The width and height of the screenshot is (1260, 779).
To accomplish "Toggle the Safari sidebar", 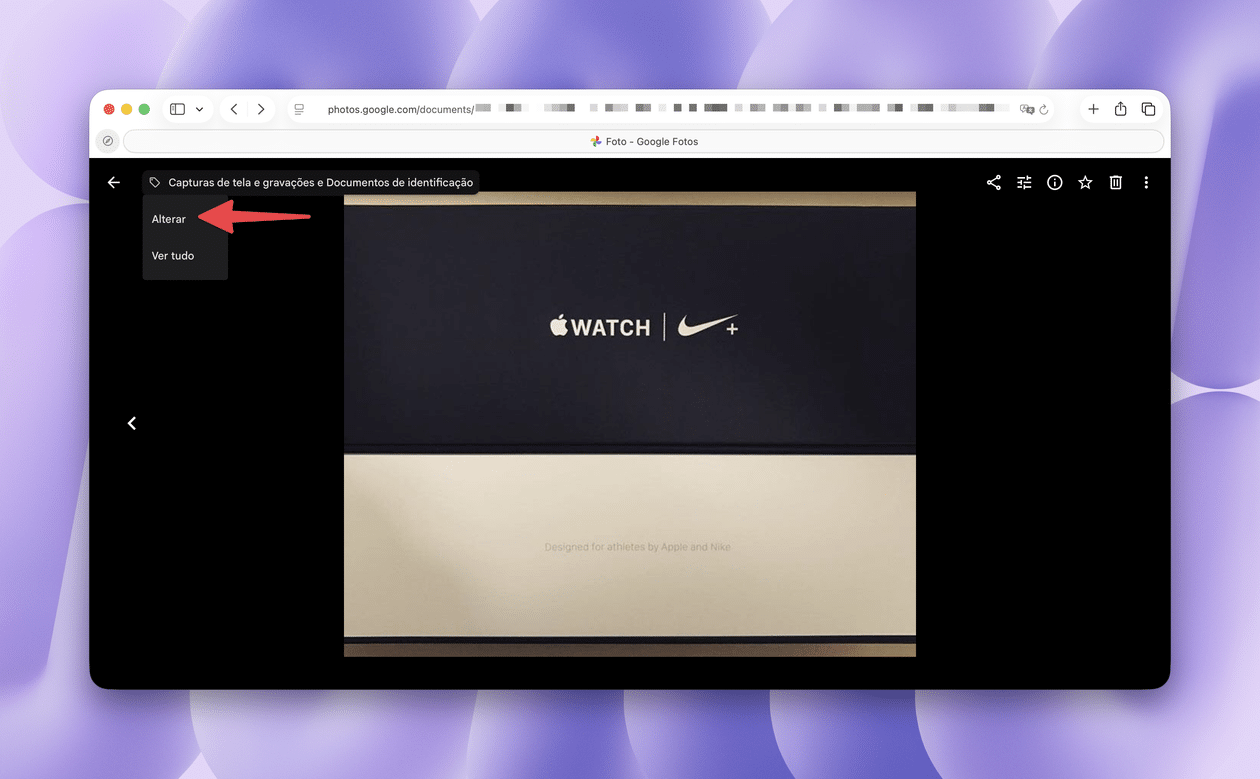I will coord(177,109).
